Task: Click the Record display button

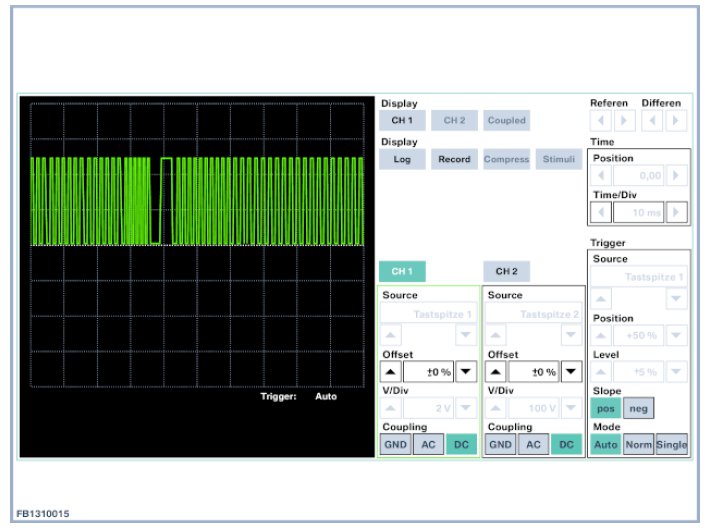Action: [x=454, y=160]
